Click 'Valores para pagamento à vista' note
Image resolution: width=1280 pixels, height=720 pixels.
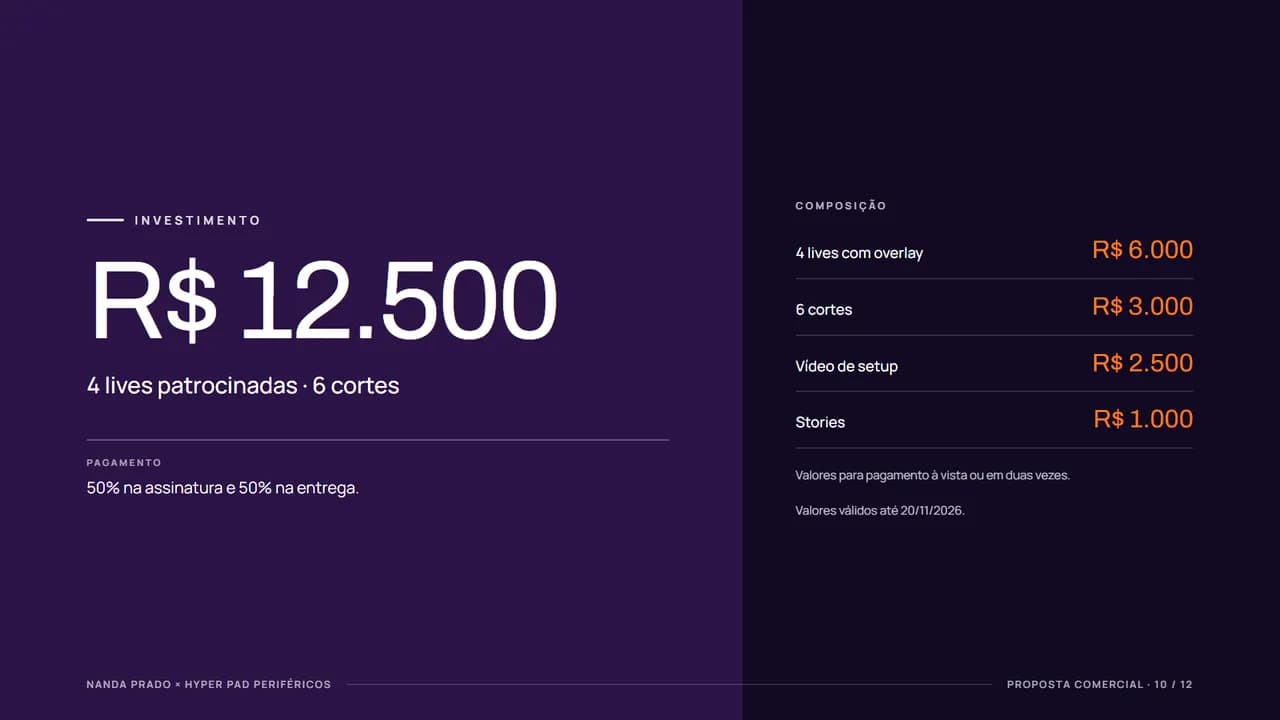point(933,475)
